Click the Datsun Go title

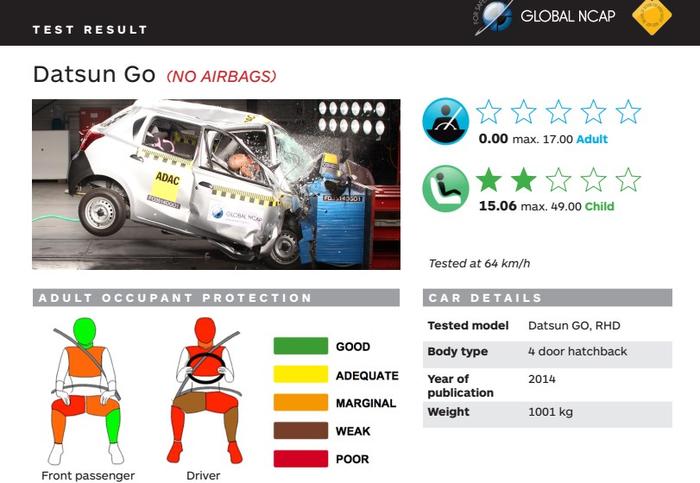coord(94,74)
